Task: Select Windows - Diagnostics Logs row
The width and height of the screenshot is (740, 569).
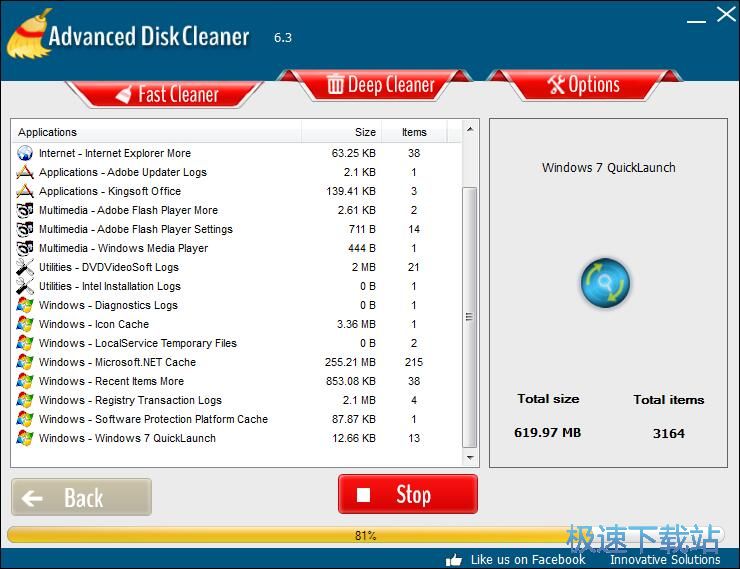Action: 236,305
